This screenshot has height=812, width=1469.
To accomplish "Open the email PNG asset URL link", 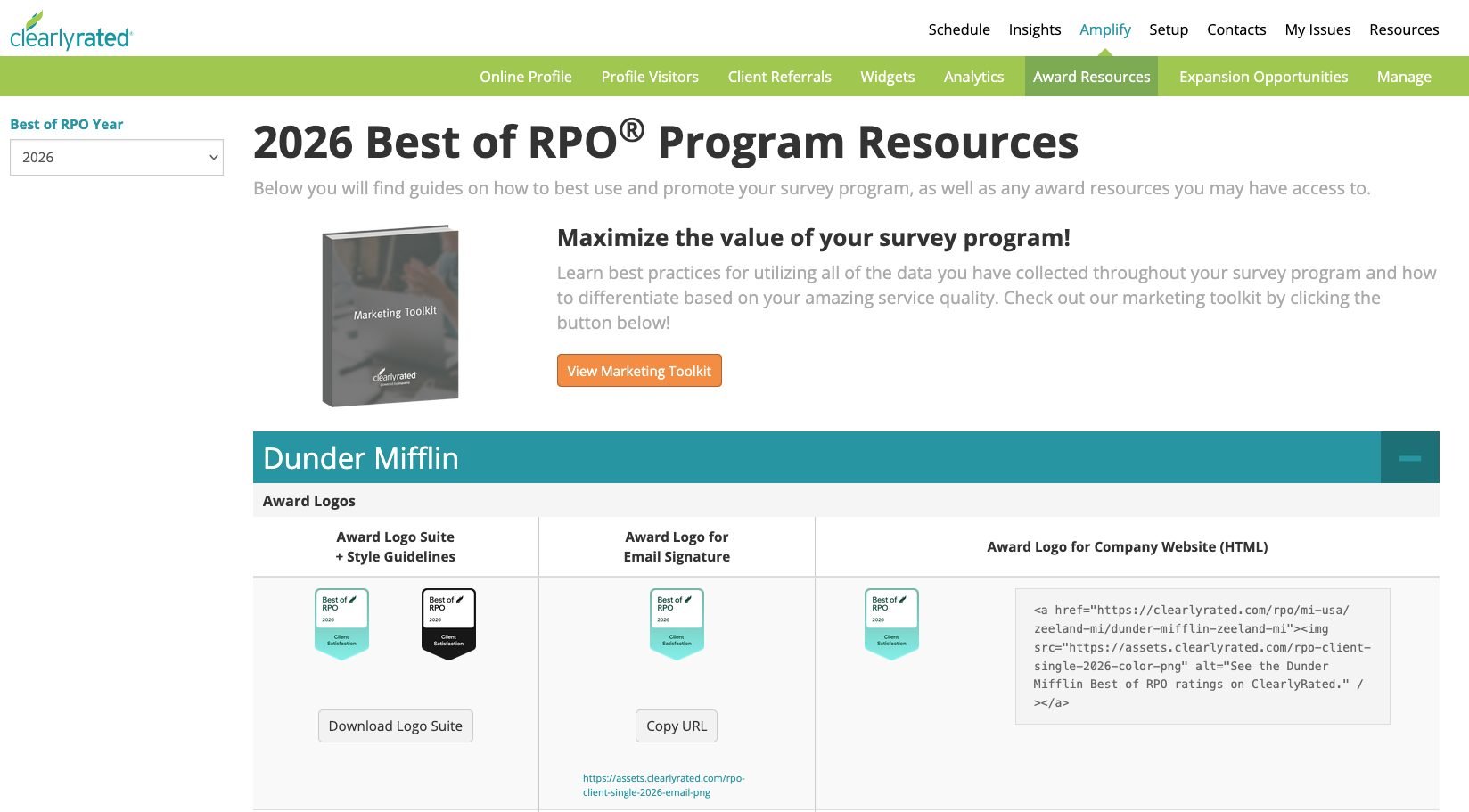I will pos(663,785).
